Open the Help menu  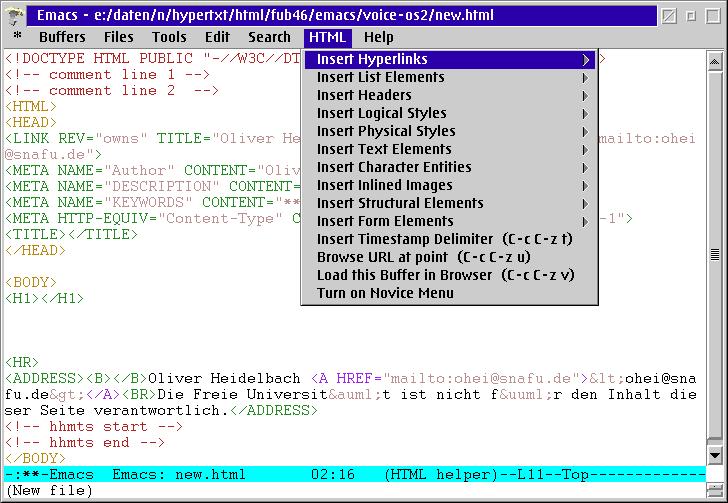pyautogui.click(x=378, y=37)
